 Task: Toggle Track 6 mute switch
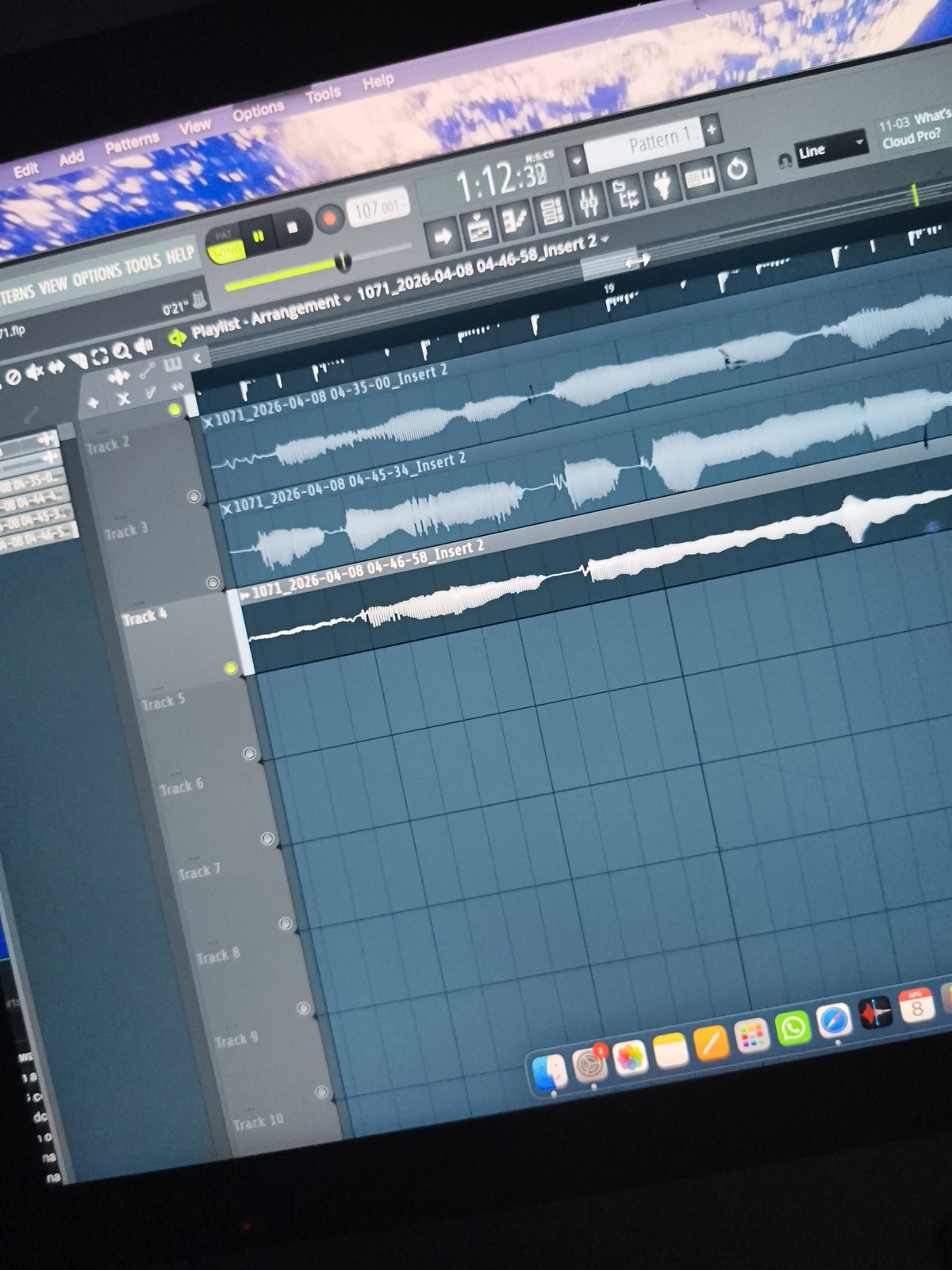(x=267, y=838)
